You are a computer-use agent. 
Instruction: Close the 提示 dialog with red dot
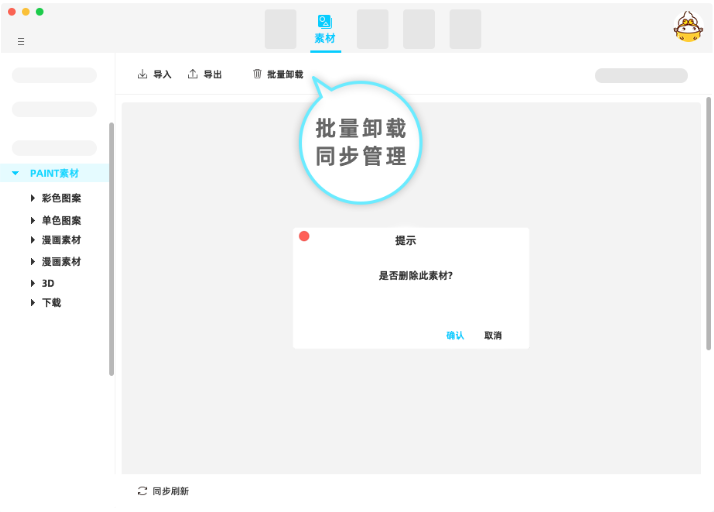[304, 236]
